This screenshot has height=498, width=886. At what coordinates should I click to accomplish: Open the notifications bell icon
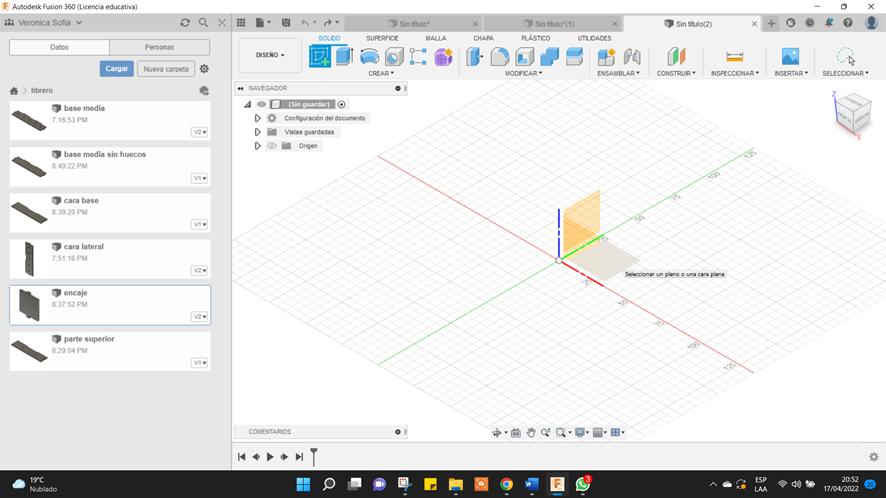click(829, 23)
